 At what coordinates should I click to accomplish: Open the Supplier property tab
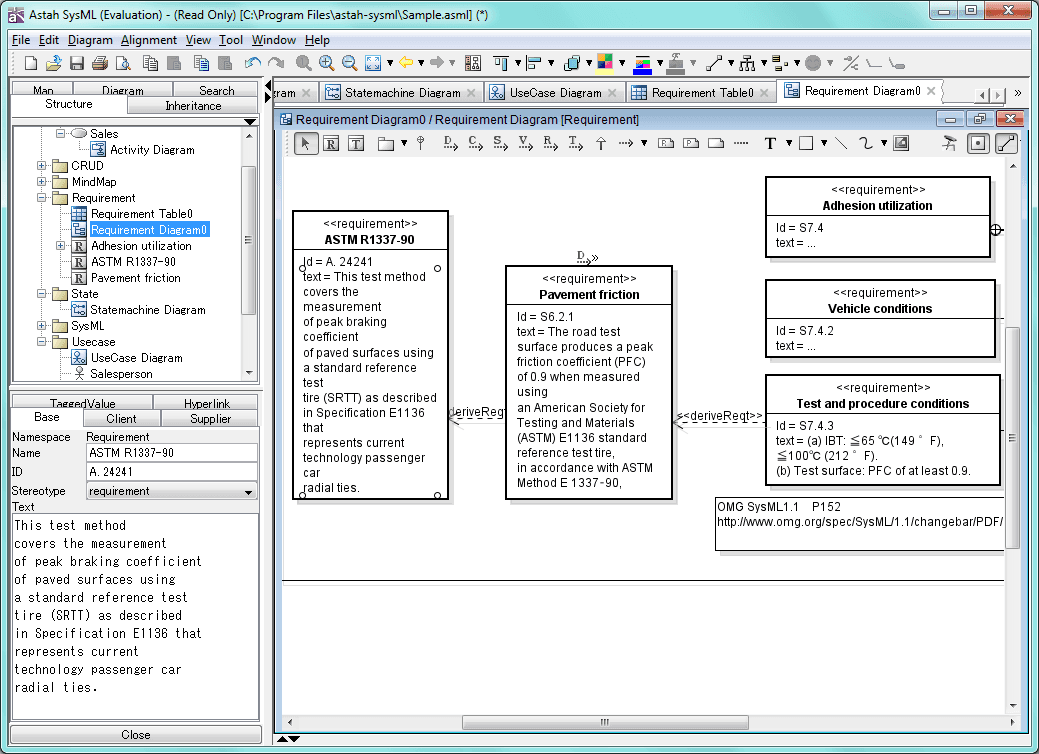pyautogui.click(x=210, y=419)
